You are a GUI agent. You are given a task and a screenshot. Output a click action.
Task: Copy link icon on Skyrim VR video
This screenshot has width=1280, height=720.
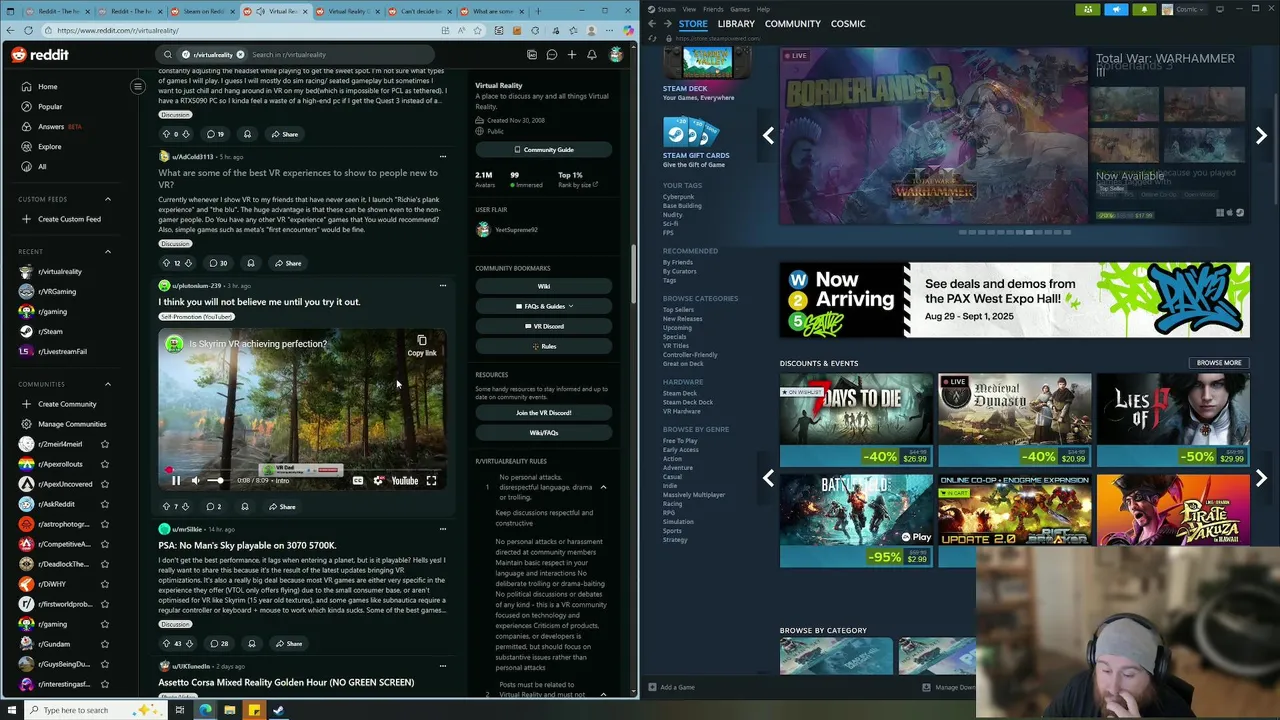coord(422,345)
